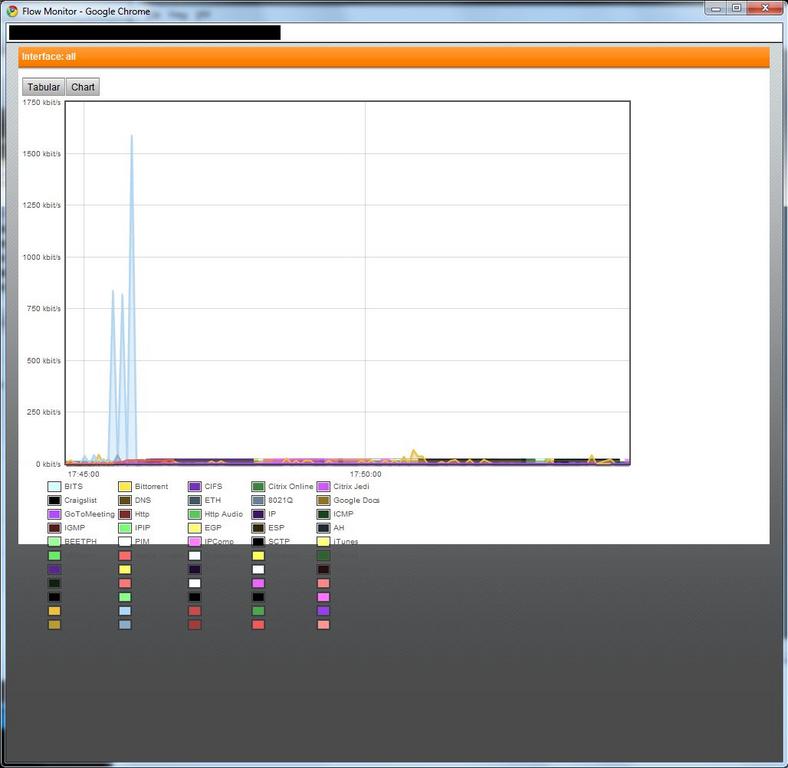The height and width of the screenshot is (768, 788).
Task: Click the Chrome icon in title bar
Action: (x=12, y=11)
